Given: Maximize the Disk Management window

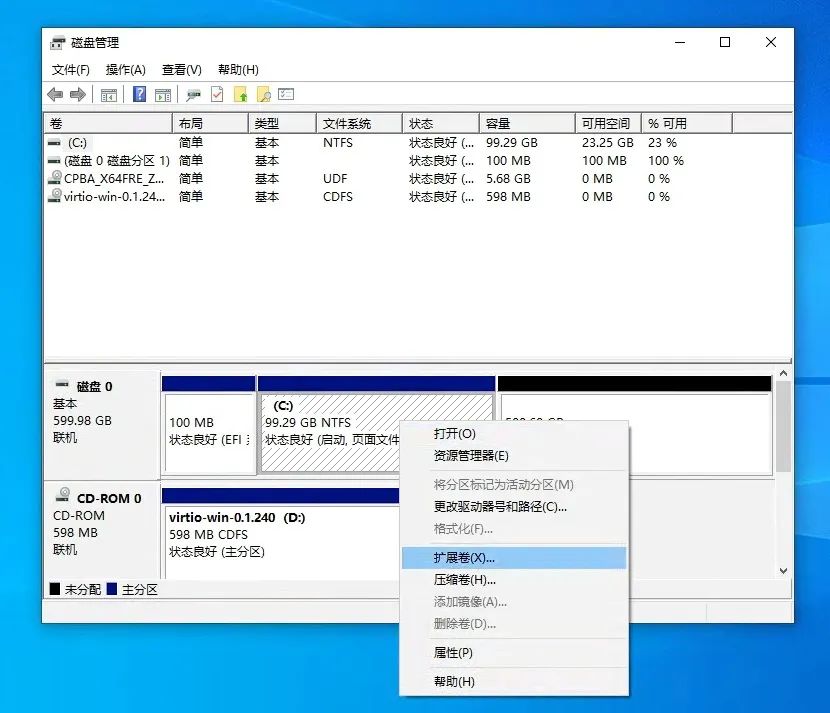Looking at the screenshot, I should tap(725, 42).
